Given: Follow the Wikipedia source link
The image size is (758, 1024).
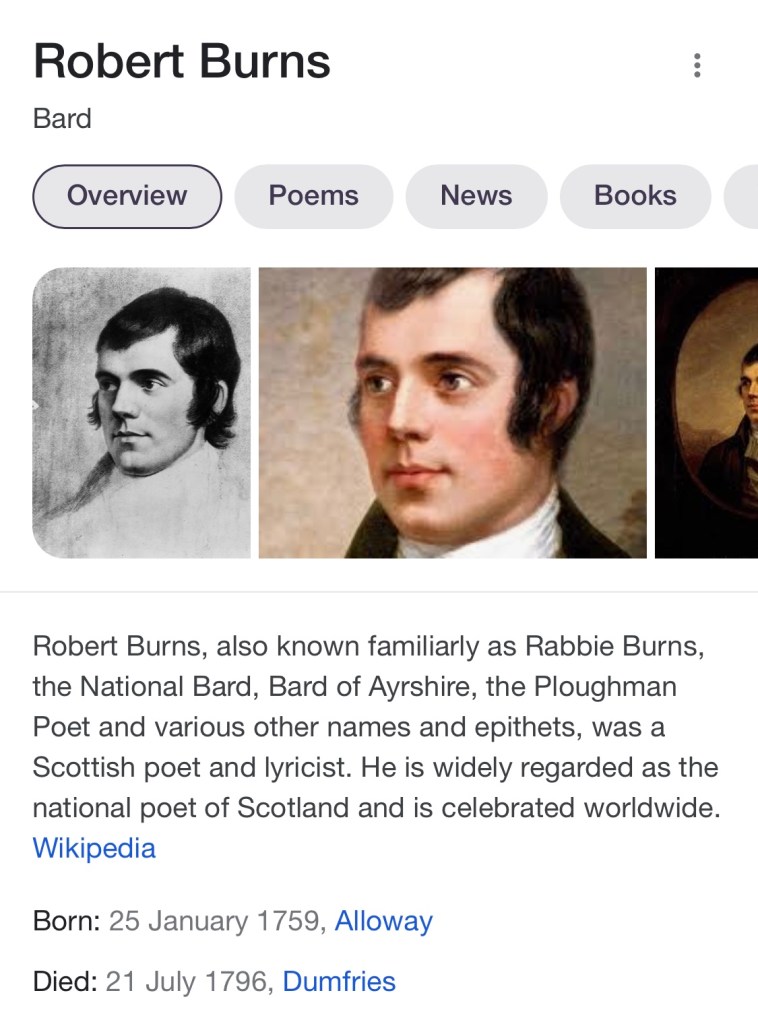Looking at the screenshot, I should 94,848.
